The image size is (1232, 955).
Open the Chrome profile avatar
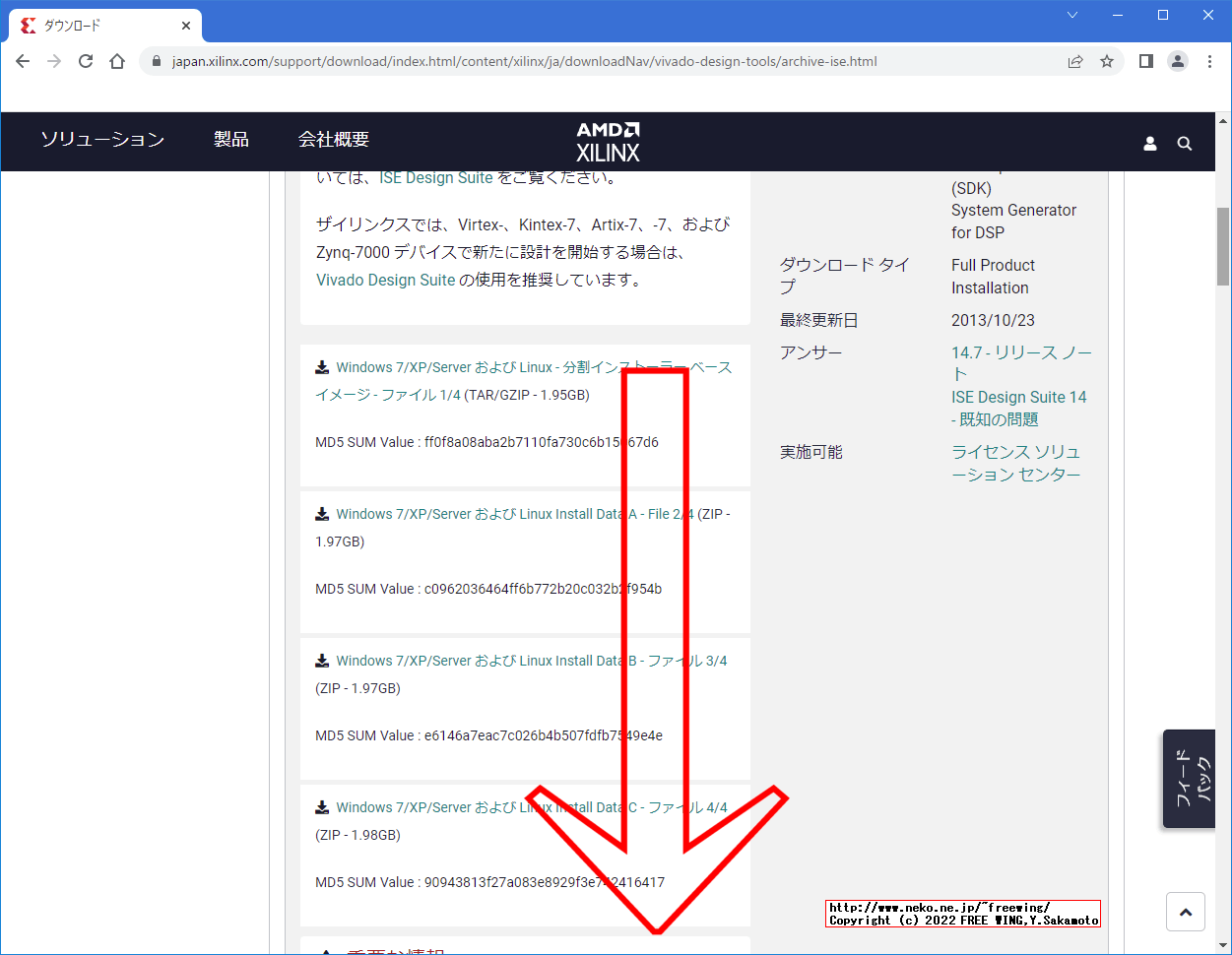pyautogui.click(x=1177, y=60)
